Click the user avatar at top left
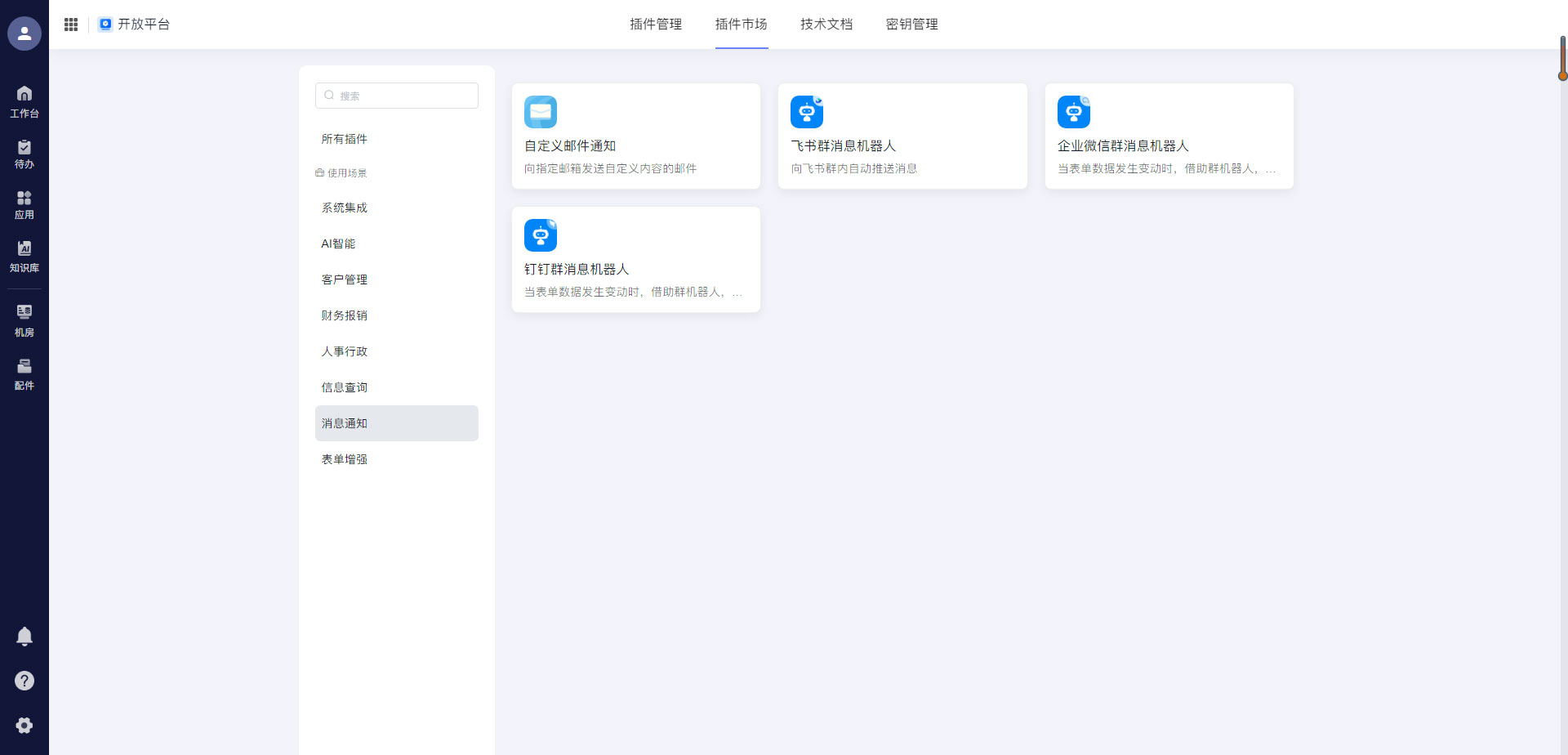The image size is (1568, 755). tap(24, 34)
